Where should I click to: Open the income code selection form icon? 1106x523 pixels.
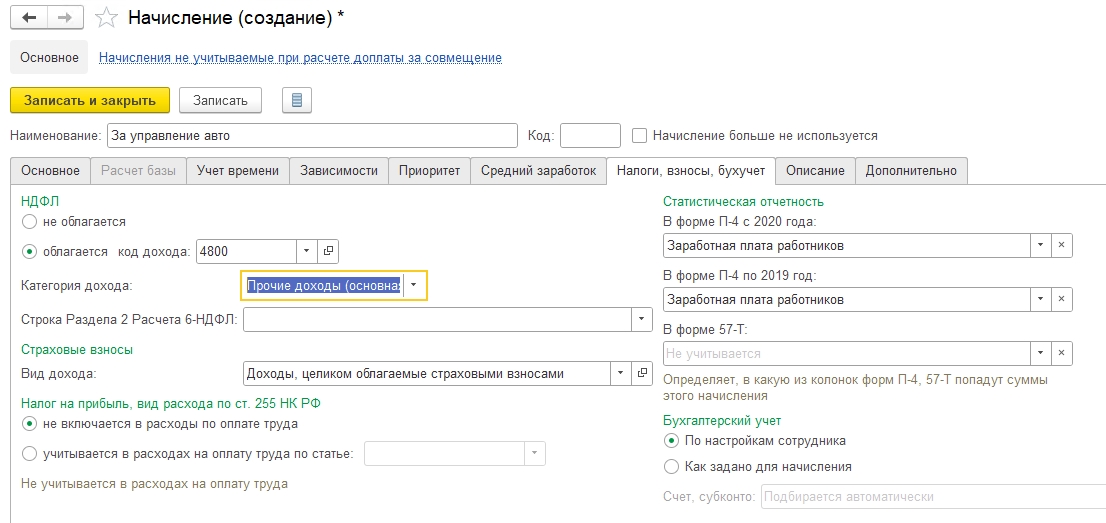[328, 251]
